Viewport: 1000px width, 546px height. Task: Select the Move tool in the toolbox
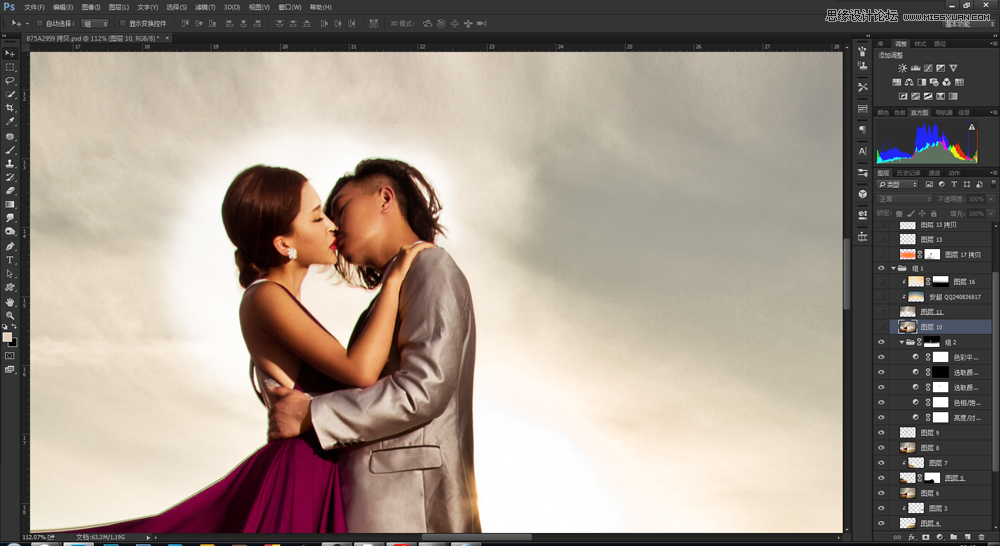(x=10, y=54)
